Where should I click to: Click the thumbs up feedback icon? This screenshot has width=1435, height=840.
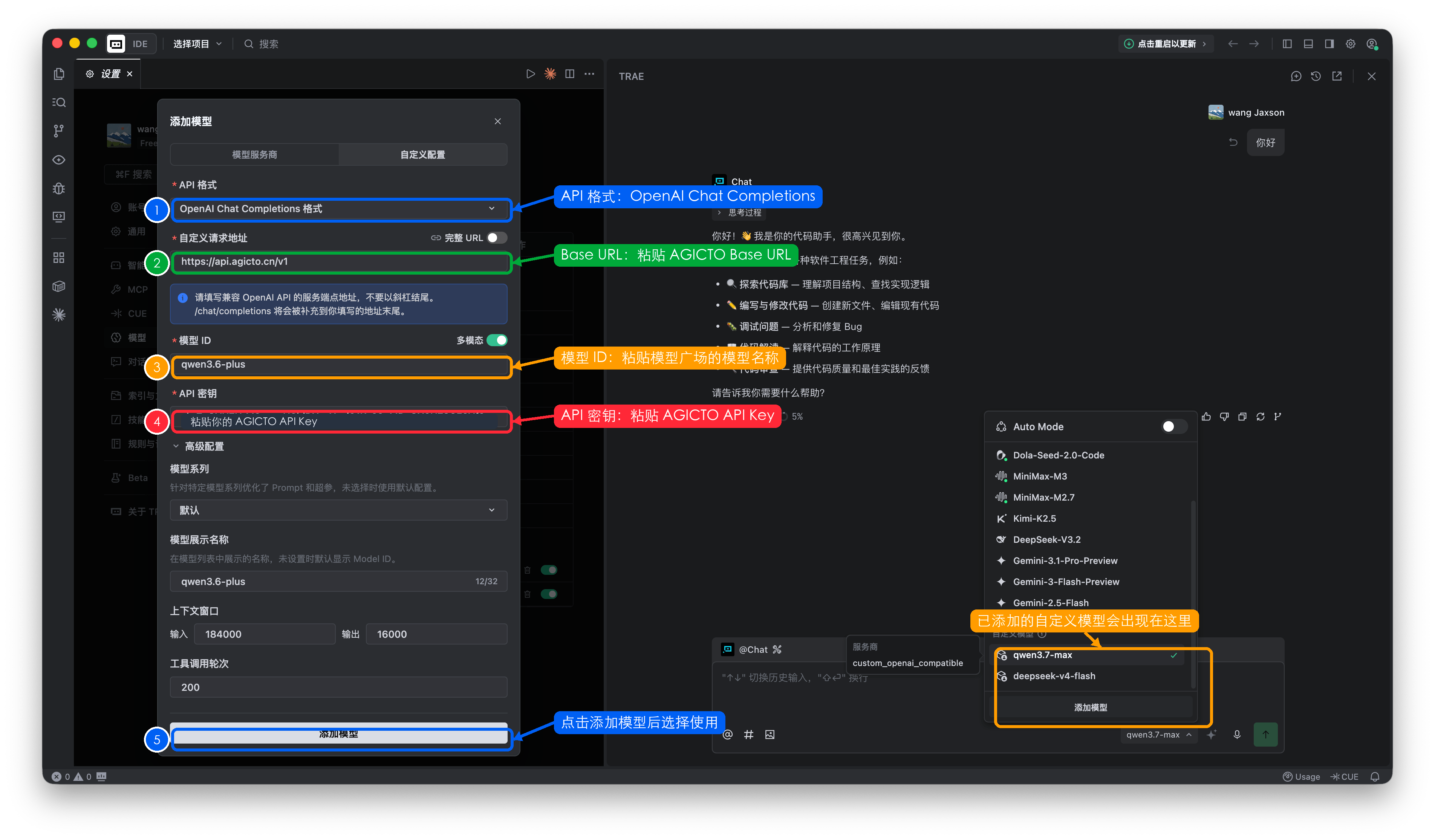click(x=1206, y=417)
